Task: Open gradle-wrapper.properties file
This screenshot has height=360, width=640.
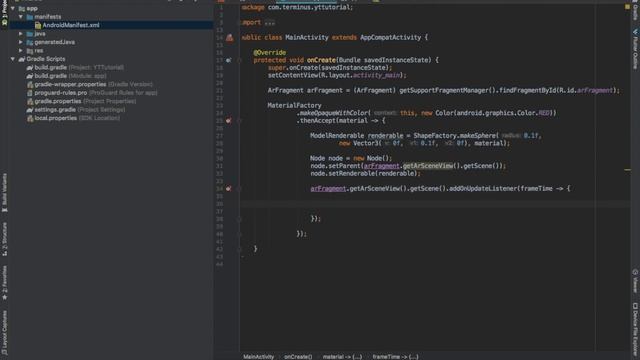Action: (93, 84)
